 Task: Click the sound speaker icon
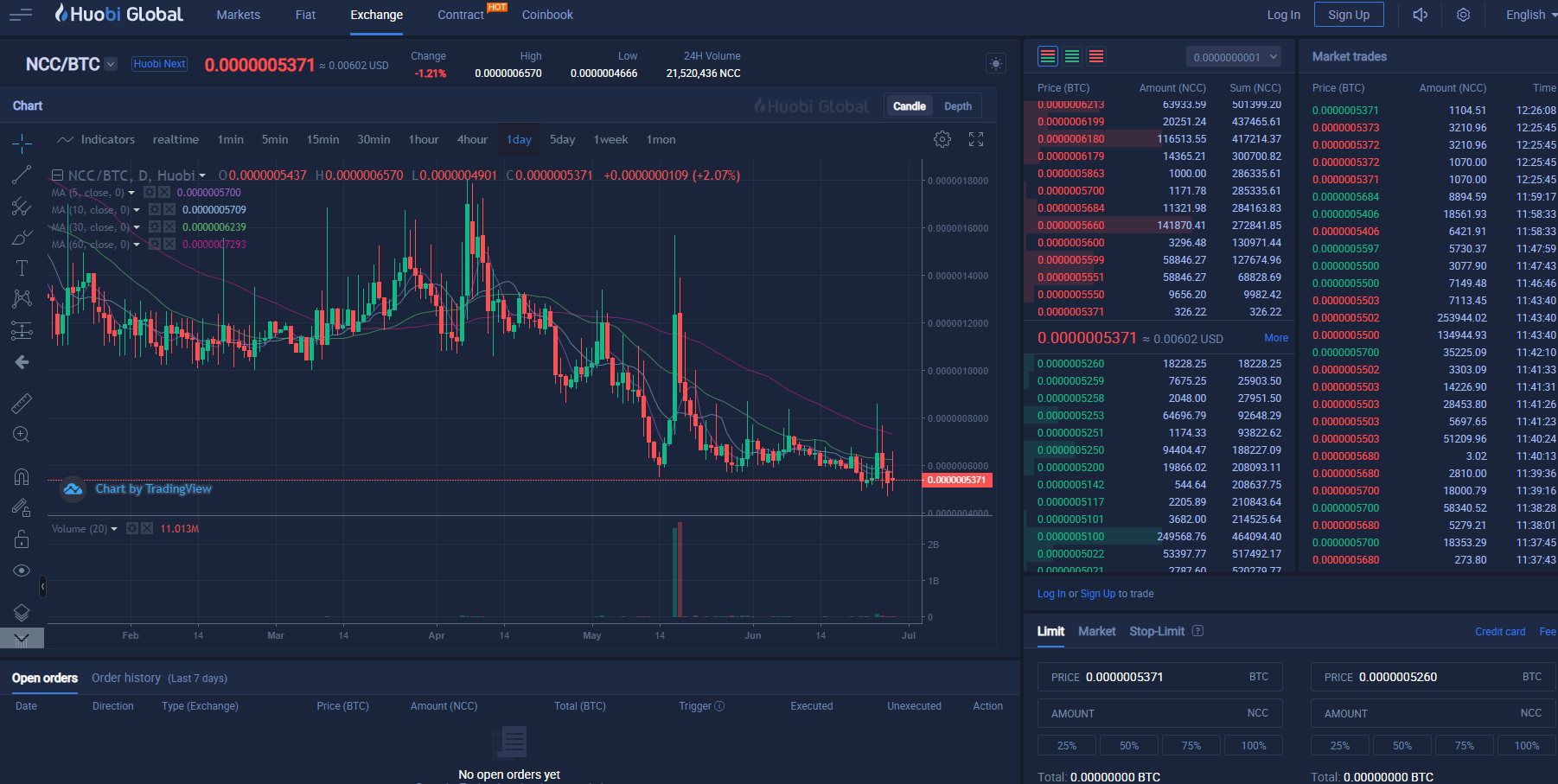pyautogui.click(x=1420, y=15)
